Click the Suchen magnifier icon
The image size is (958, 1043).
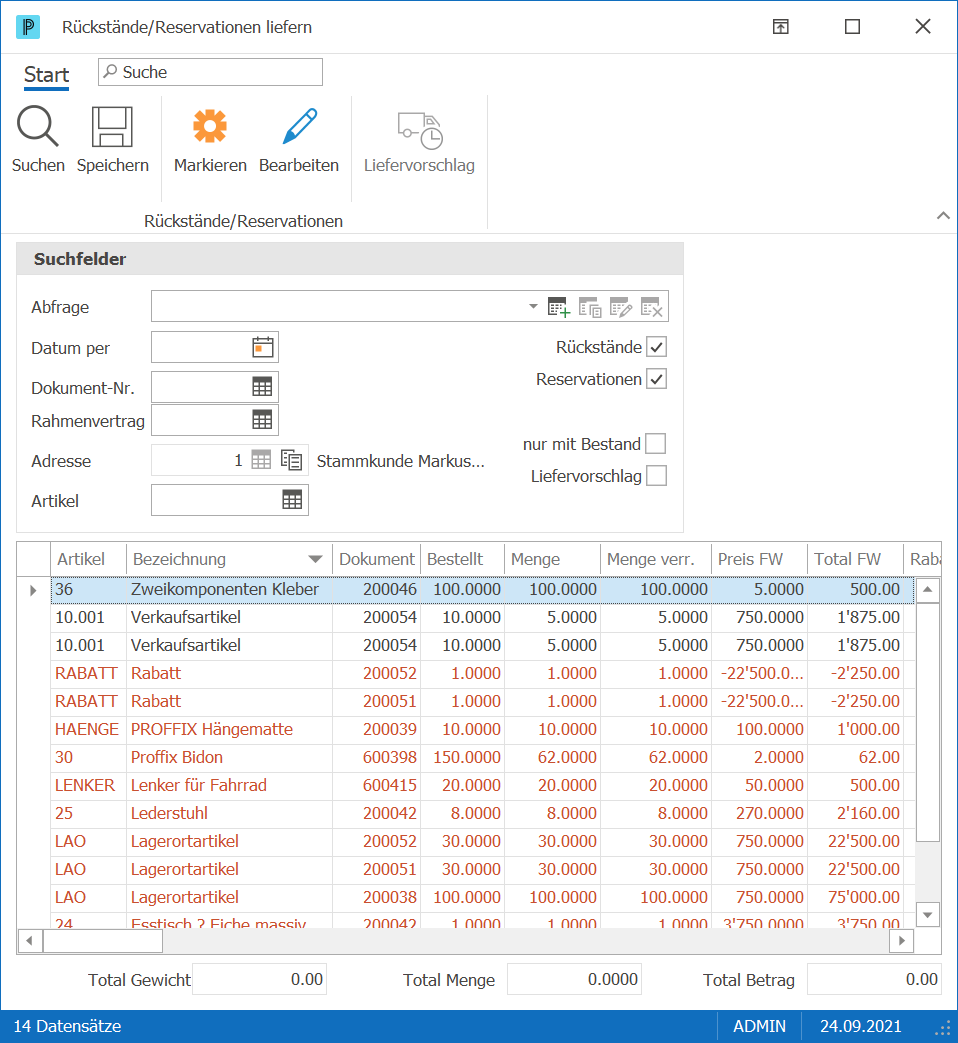[38, 126]
